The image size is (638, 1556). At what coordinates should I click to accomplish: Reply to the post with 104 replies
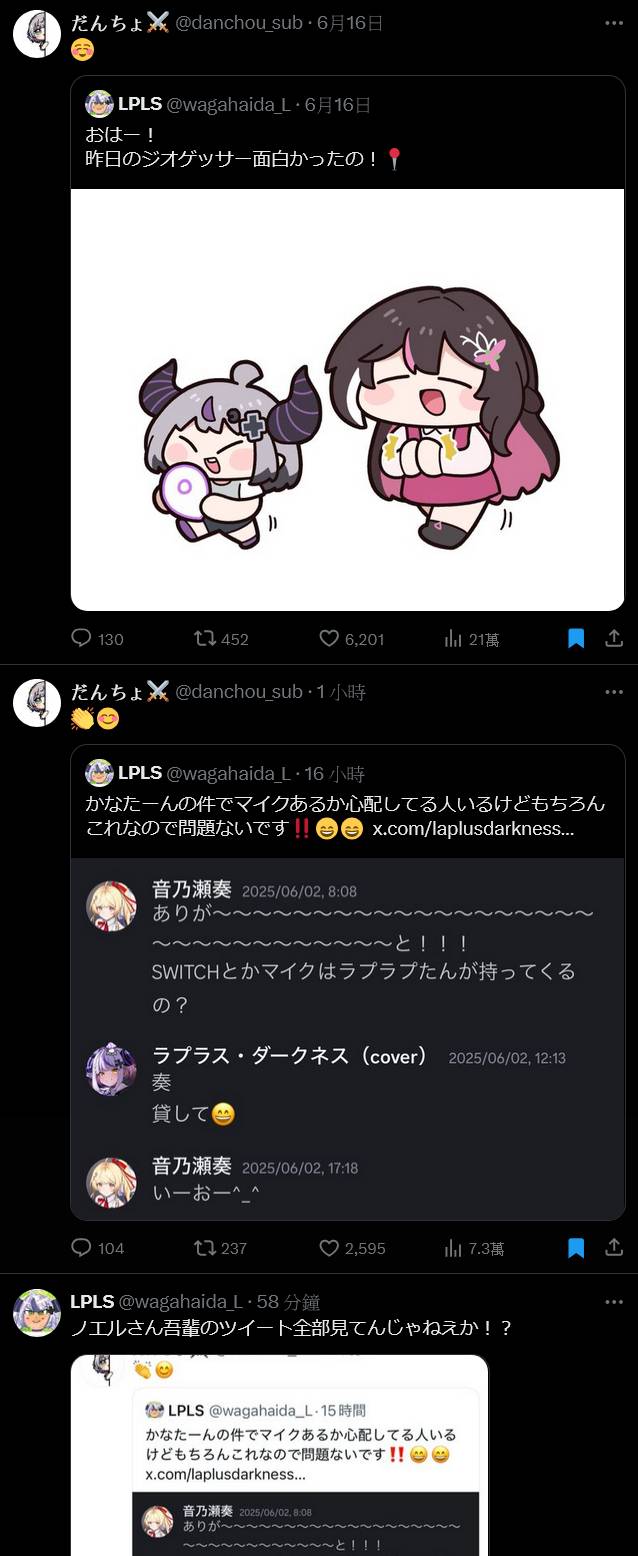[x=82, y=1247]
